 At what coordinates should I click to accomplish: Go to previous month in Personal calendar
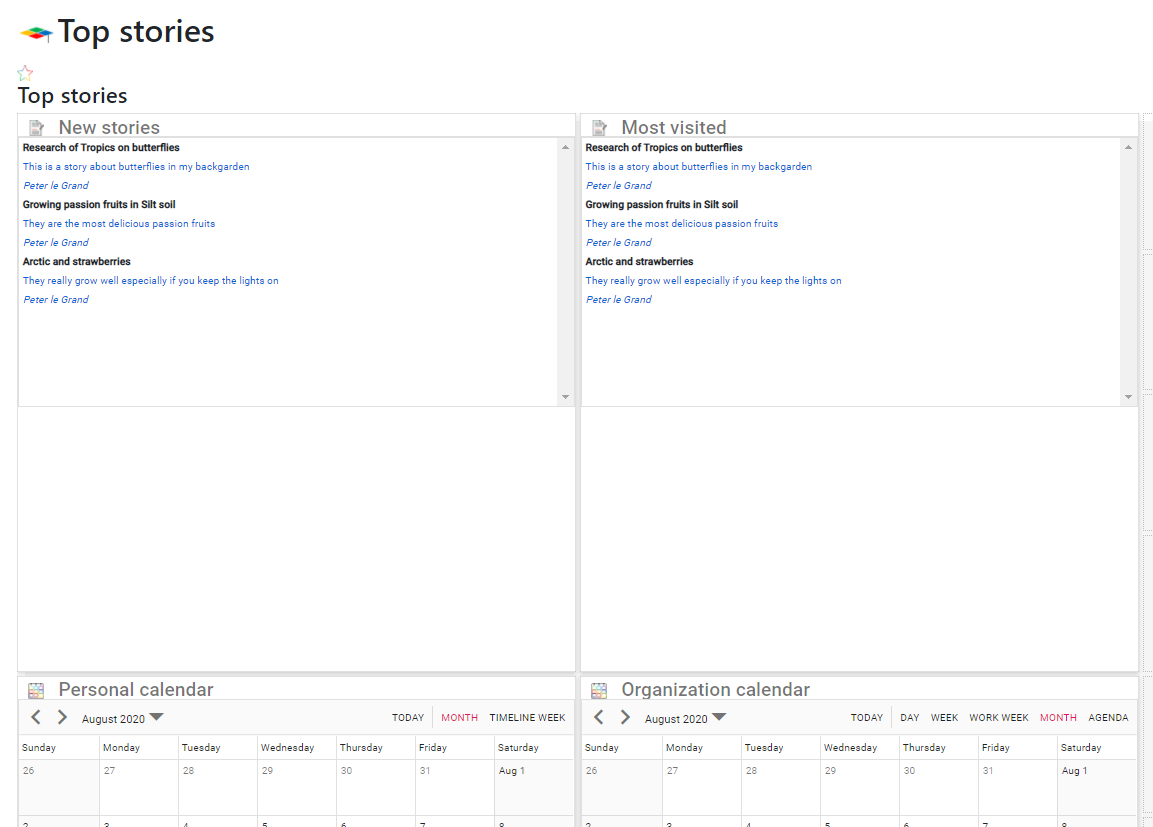35,717
